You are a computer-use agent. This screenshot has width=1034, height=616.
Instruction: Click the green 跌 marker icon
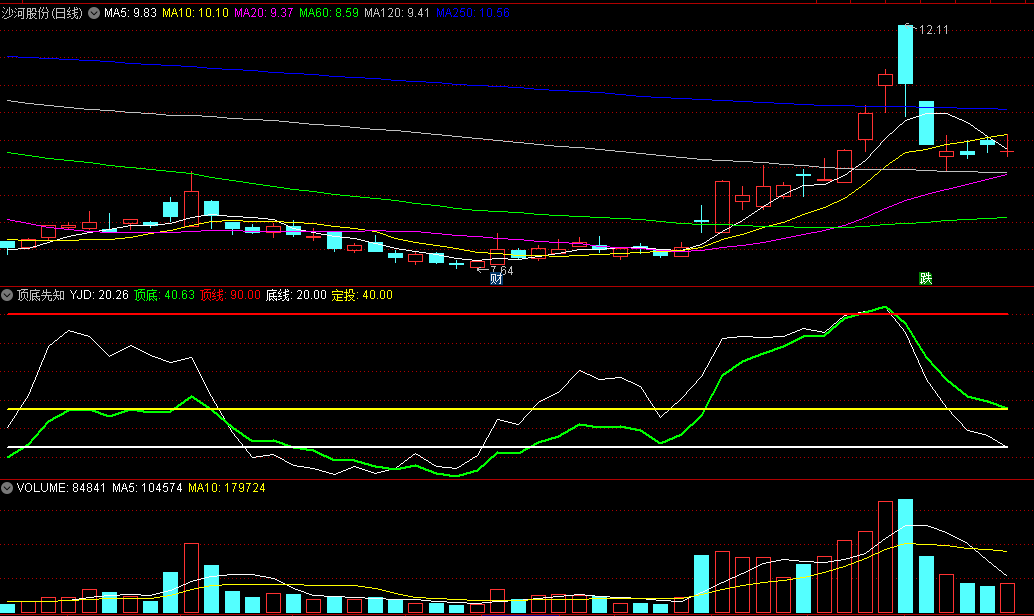click(x=926, y=278)
